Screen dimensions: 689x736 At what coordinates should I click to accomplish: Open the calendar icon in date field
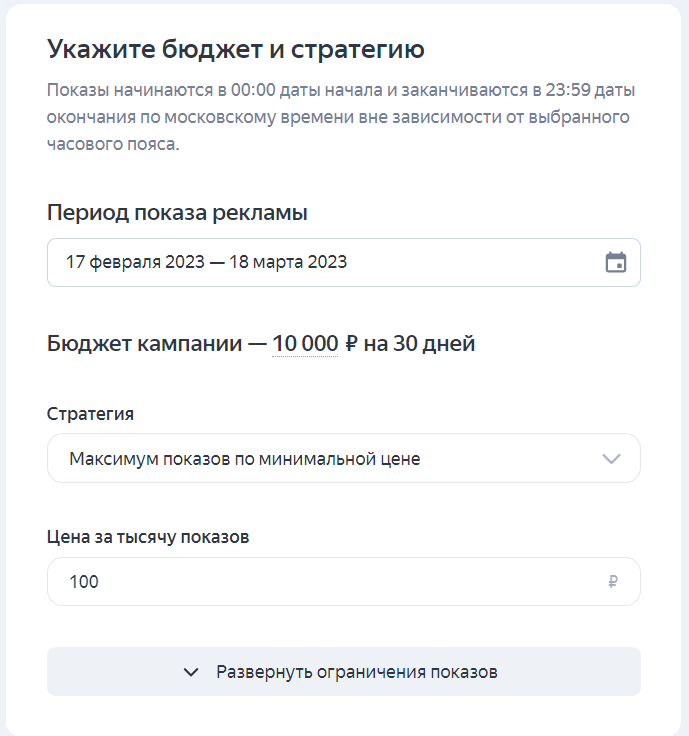pyautogui.click(x=616, y=263)
